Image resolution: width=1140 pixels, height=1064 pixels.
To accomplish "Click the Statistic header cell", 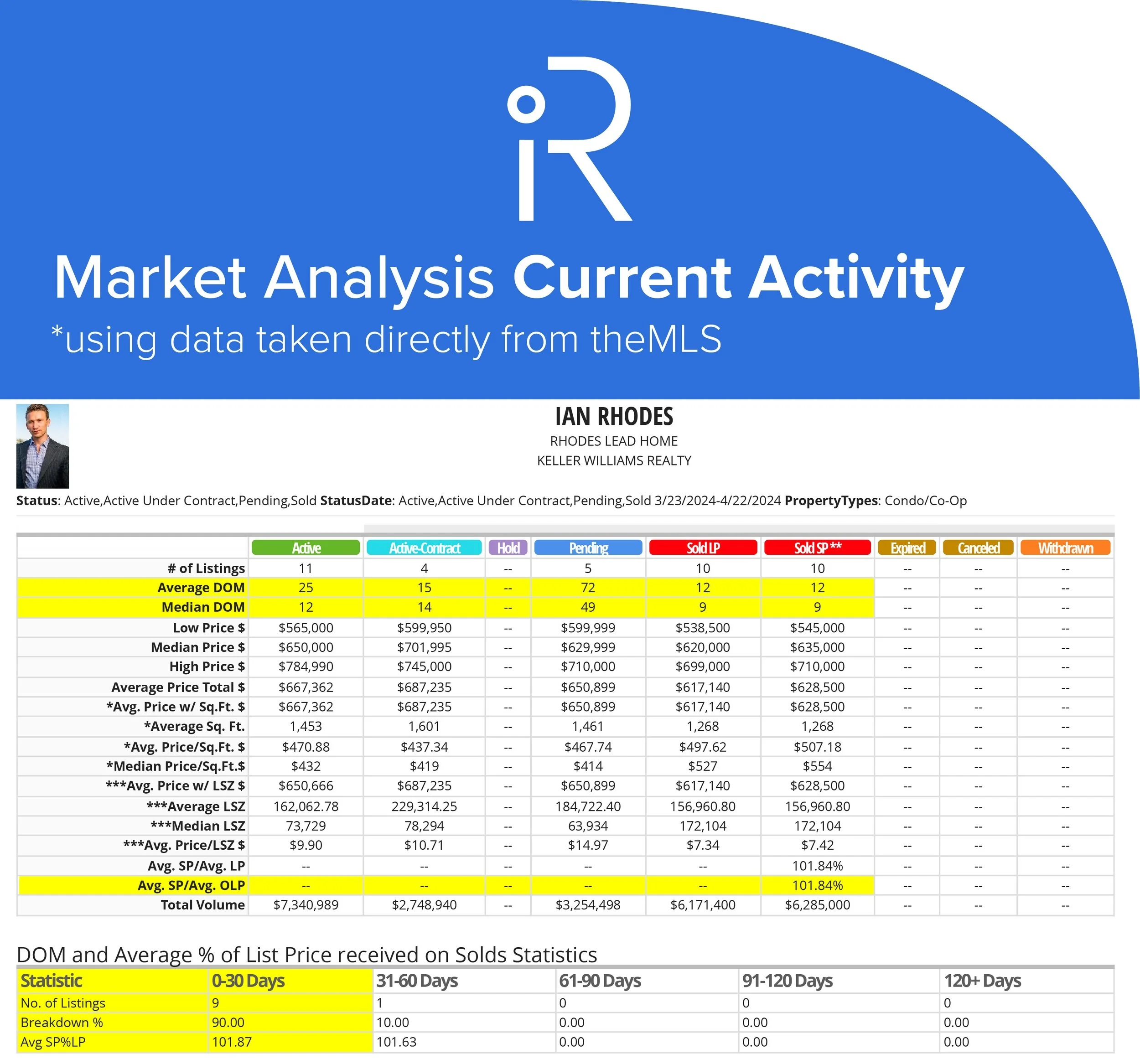I will [x=52, y=980].
